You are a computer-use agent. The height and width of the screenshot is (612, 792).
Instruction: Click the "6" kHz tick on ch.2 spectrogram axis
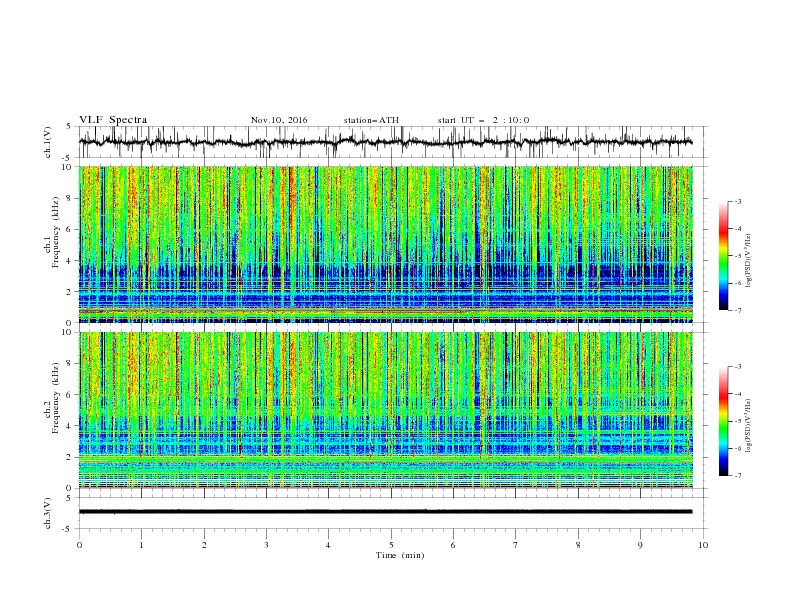[x=70, y=395]
